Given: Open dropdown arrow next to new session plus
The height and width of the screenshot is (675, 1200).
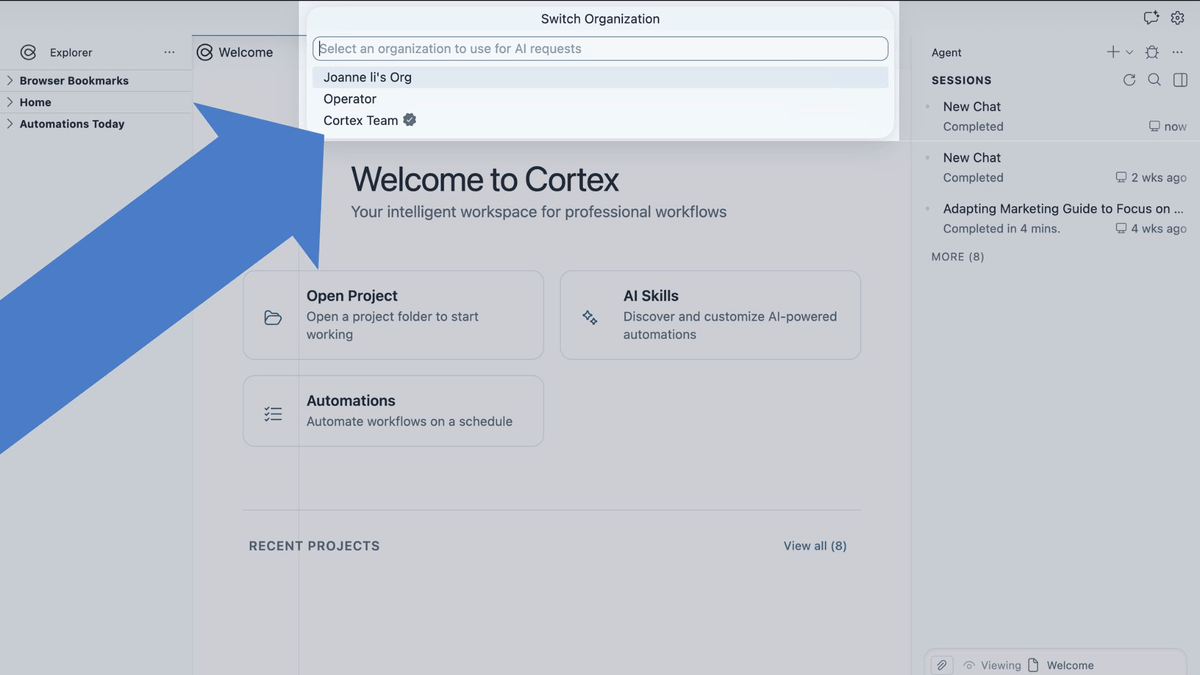Looking at the screenshot, I should (1130, 53).
